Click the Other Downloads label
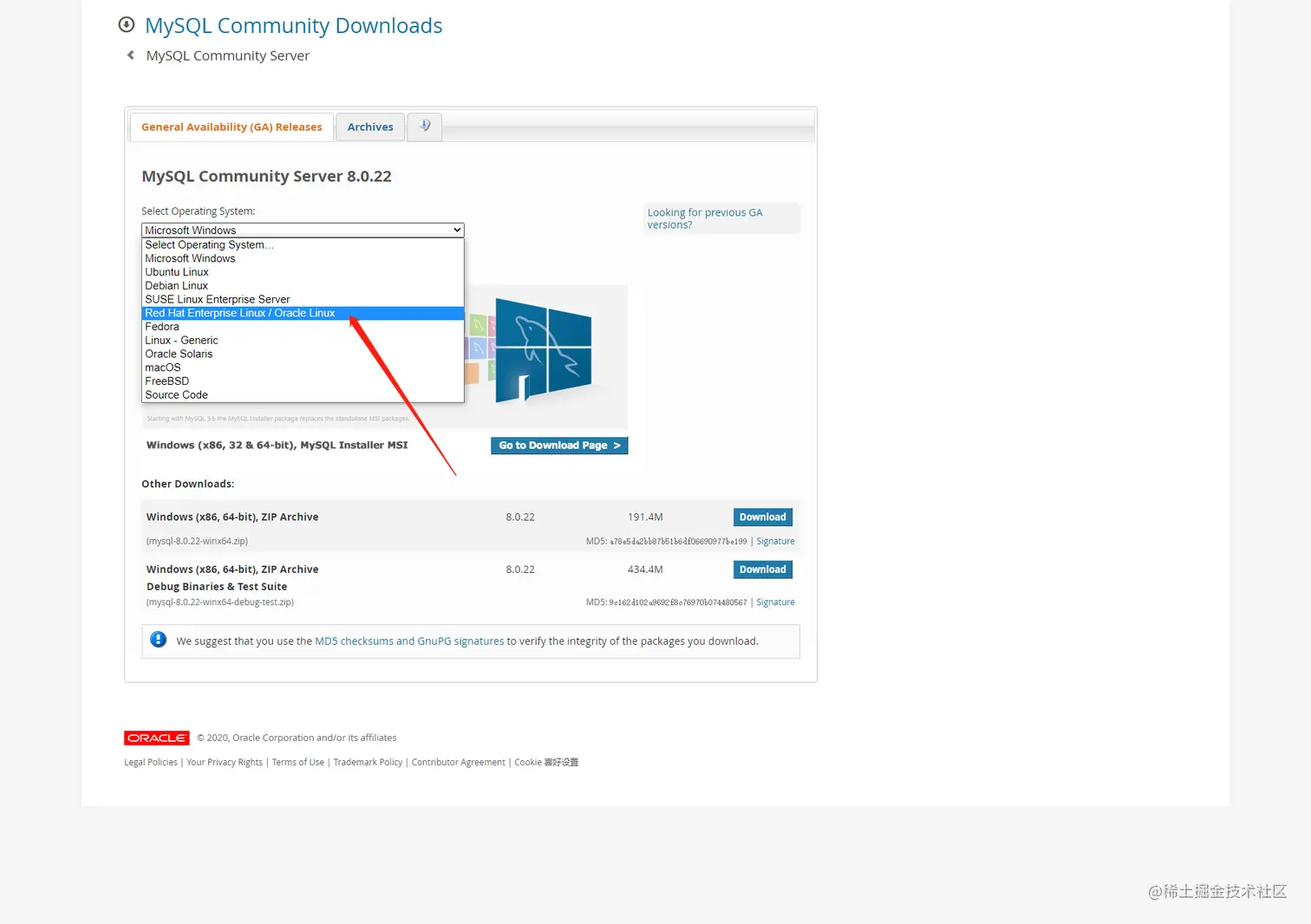Screen dimensions: 1311x924 188,484
